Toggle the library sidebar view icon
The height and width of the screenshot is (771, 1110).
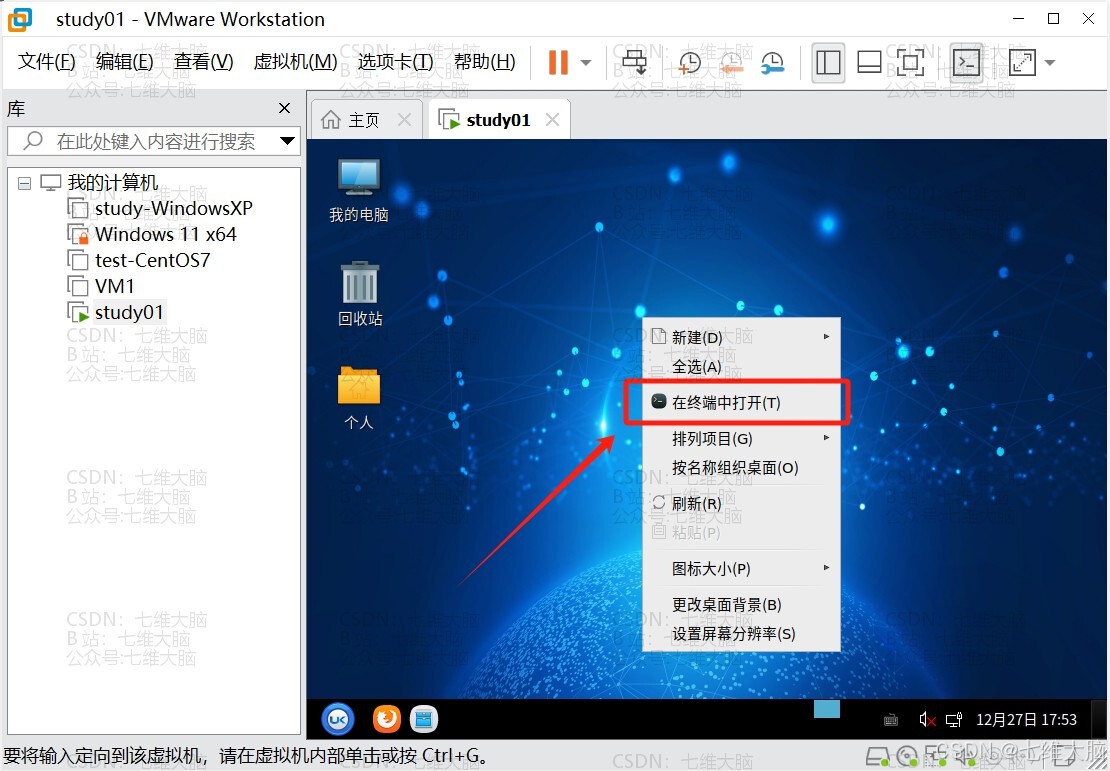click(x=828, y=62)
